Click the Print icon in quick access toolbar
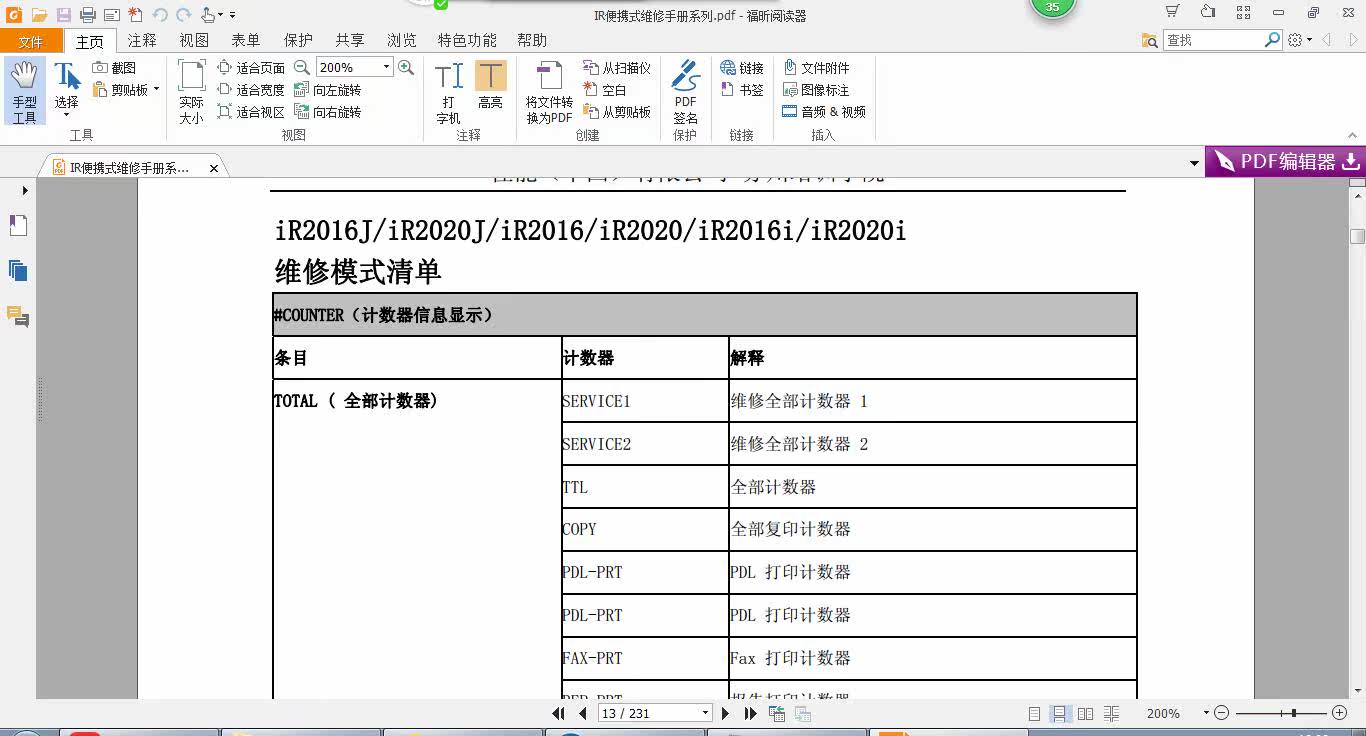This screenshot has width=1366, height=736. pos(87,15)
